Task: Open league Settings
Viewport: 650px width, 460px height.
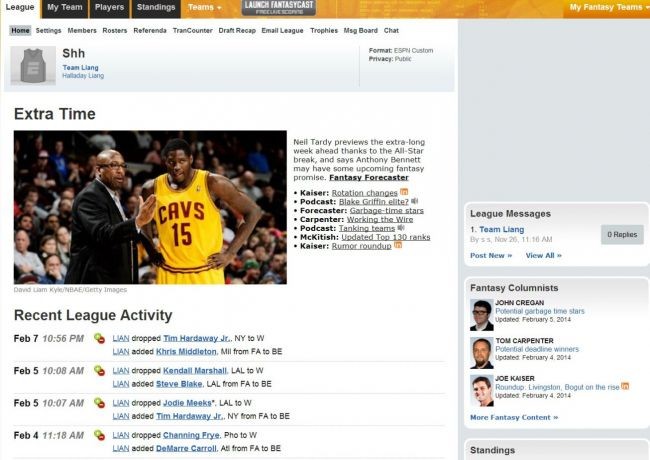Action: click(x=49, y=30)
